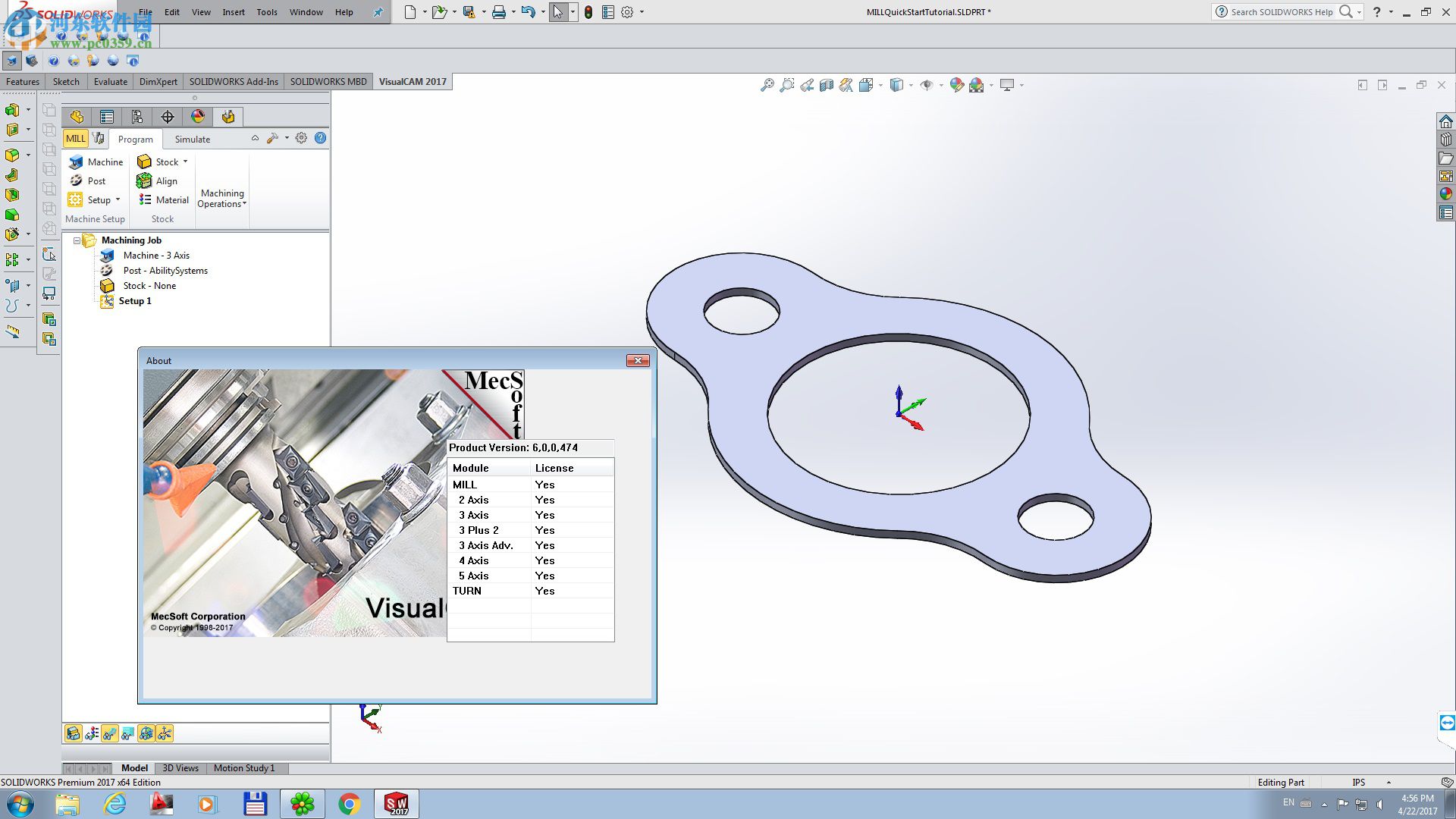Click the Simulate tab in VisualCAM
The width and height of the screenshot is (1456, 819).
[x=192, y=139]
